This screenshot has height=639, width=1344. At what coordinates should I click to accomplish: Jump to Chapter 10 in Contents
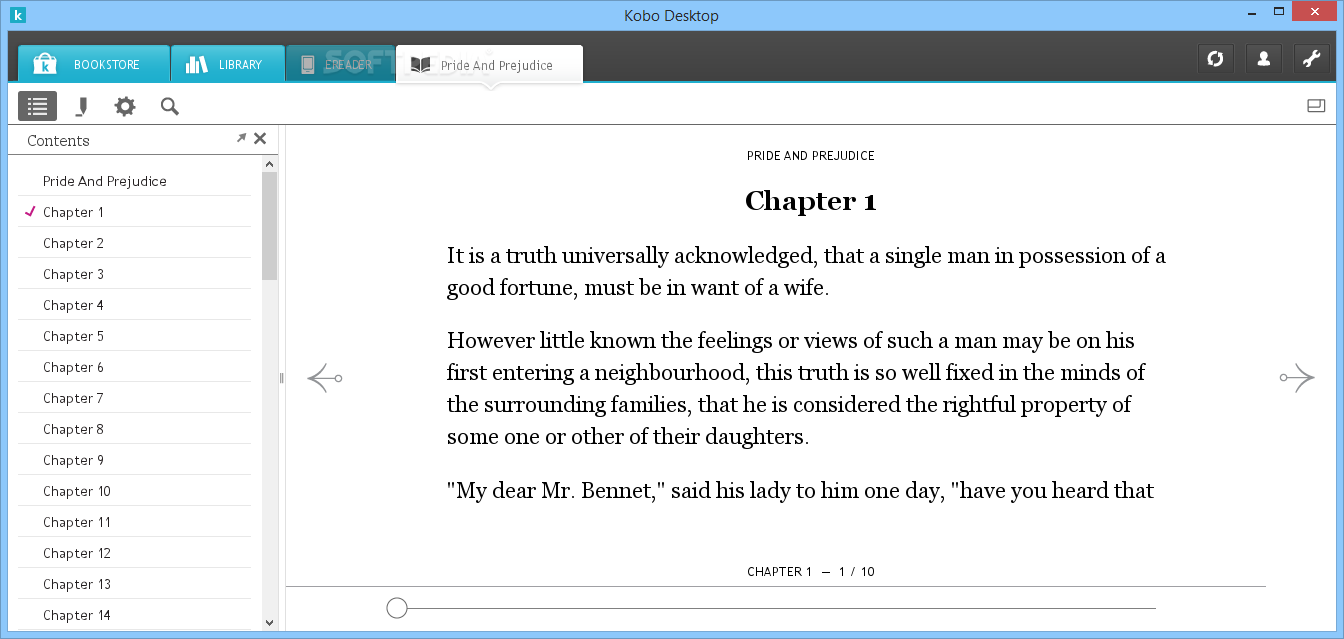point(134,491)
